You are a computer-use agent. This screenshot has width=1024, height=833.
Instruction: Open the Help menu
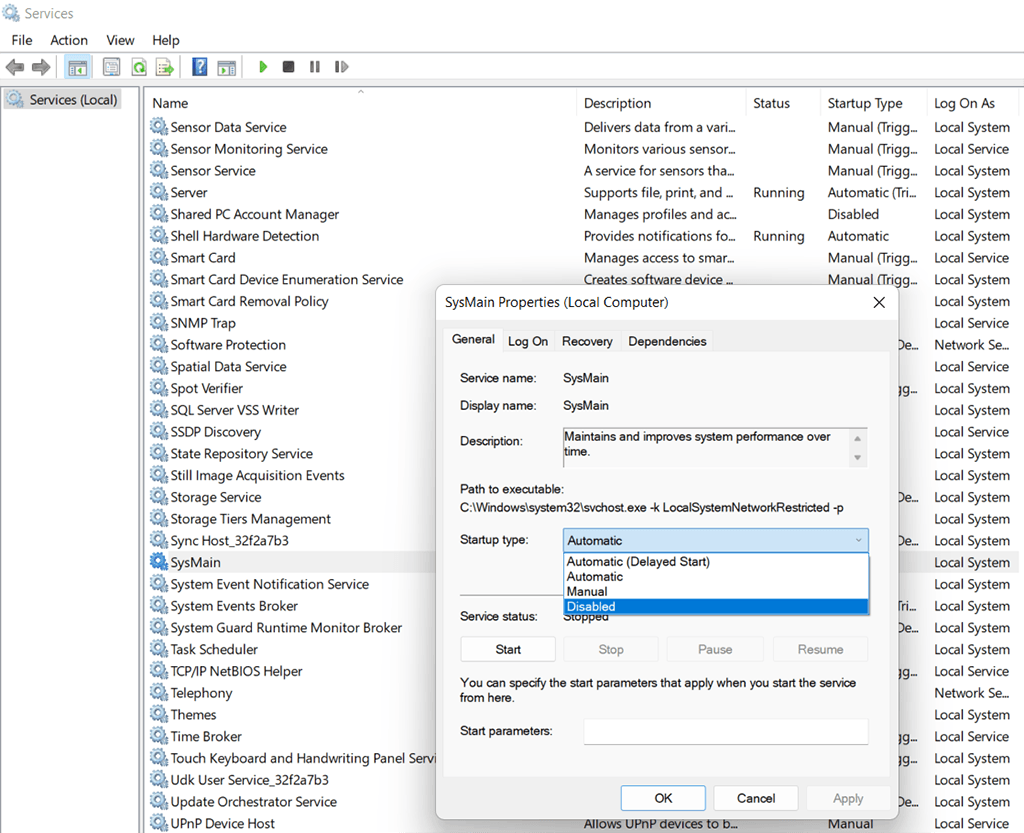click(166, 40)
